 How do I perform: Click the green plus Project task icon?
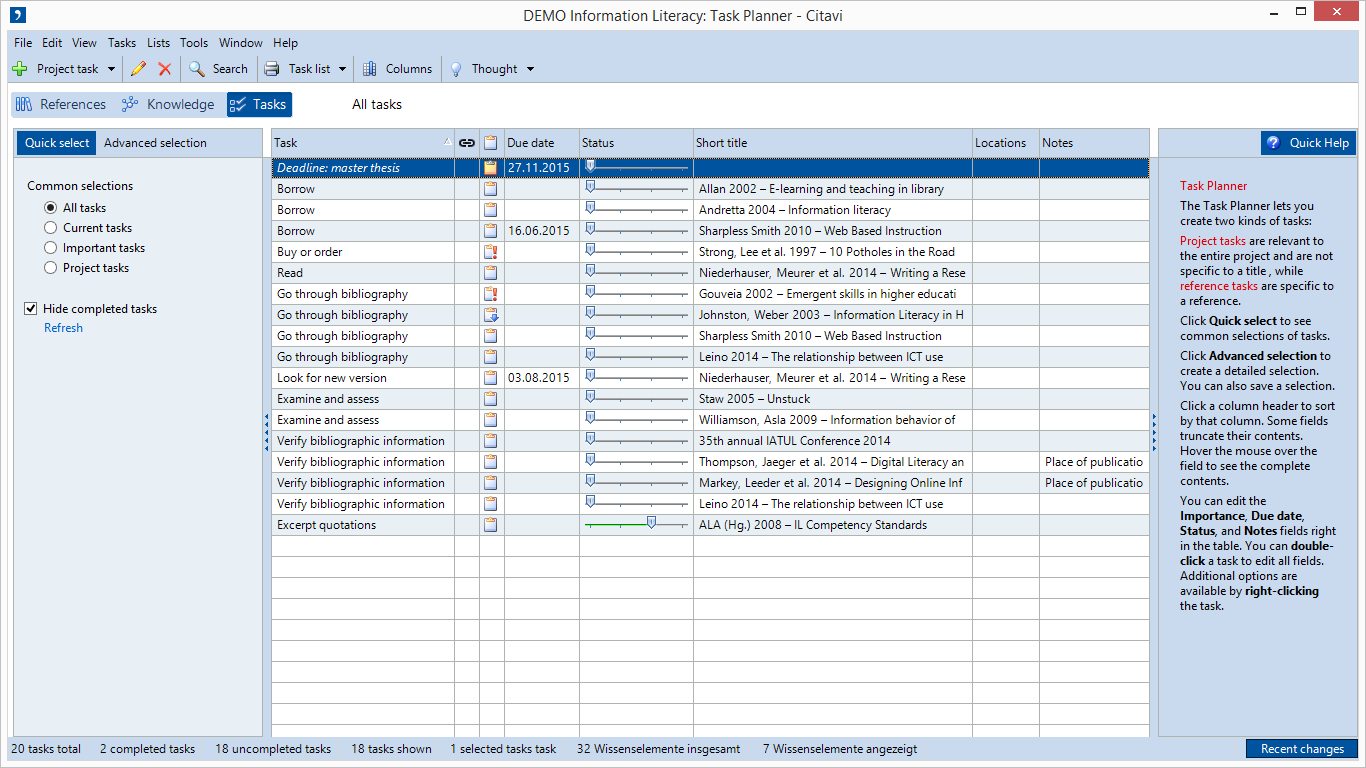point(20,69)
